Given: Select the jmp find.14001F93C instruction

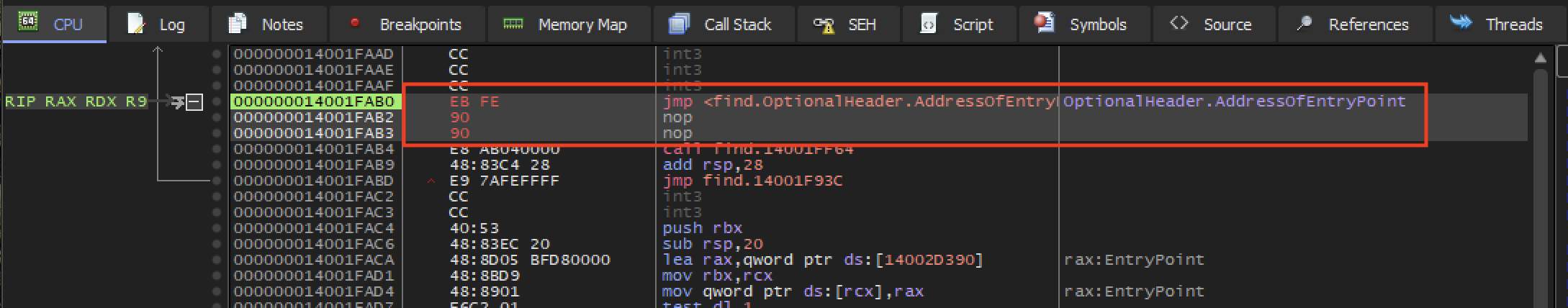Looking at the screenshot, I should (752, 181).
